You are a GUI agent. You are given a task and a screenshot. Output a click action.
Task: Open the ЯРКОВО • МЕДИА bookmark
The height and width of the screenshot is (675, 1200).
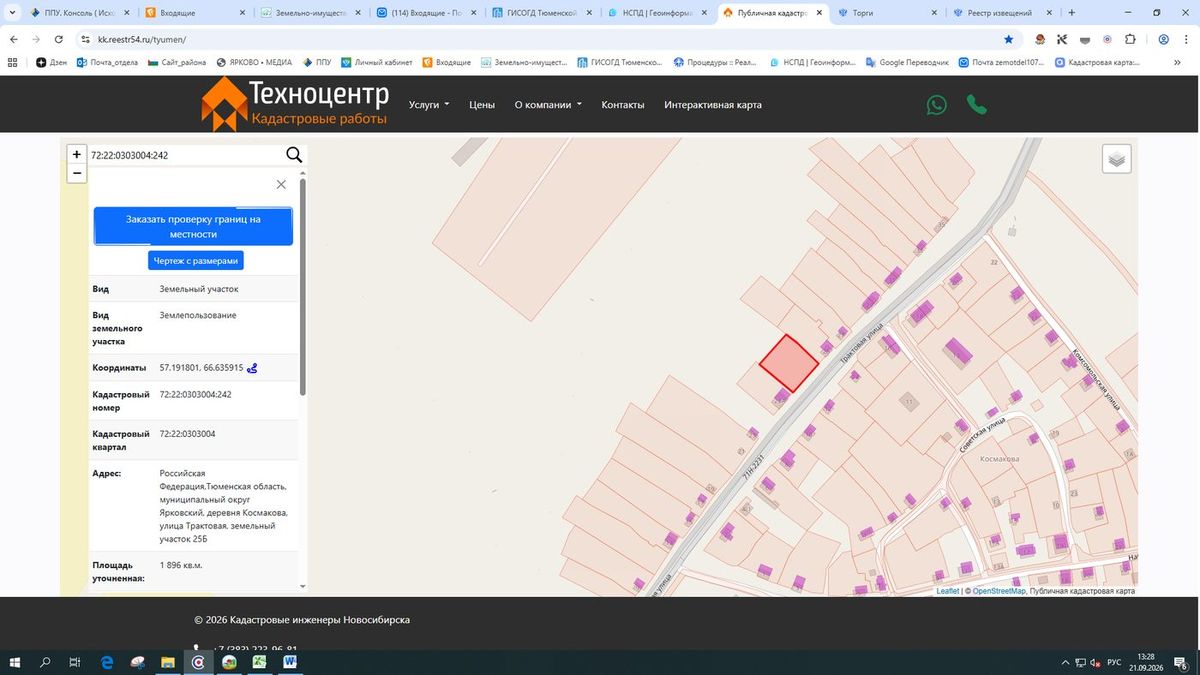(253, 62)
